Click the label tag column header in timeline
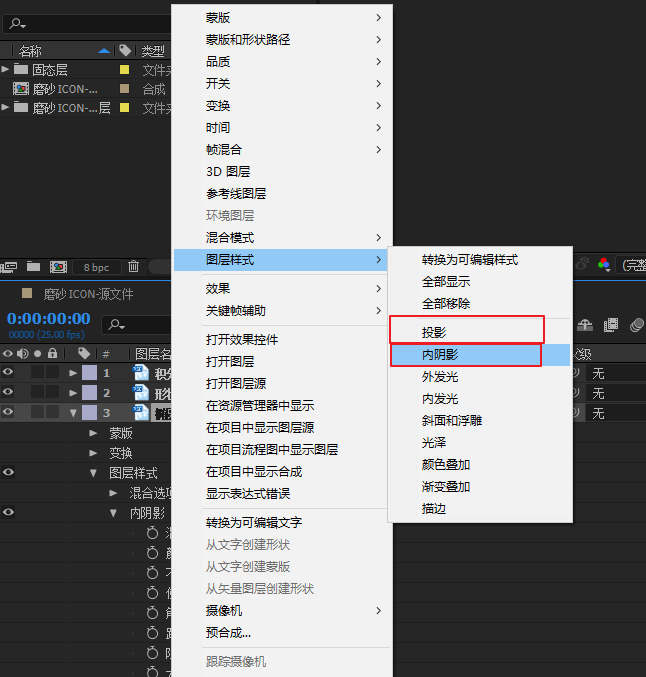 pos(84,354)
